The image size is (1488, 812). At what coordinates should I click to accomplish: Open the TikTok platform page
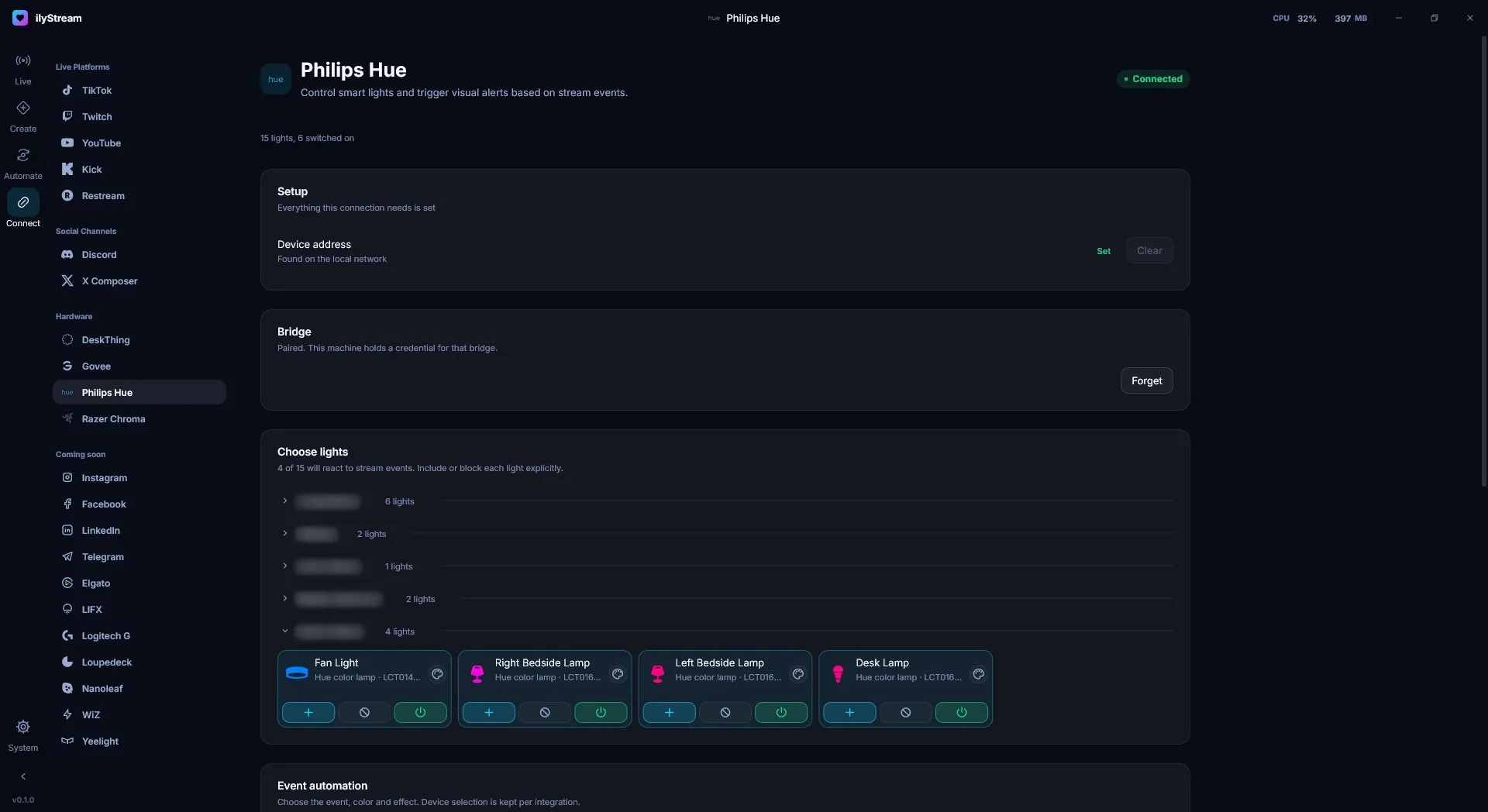click(139, 91)
